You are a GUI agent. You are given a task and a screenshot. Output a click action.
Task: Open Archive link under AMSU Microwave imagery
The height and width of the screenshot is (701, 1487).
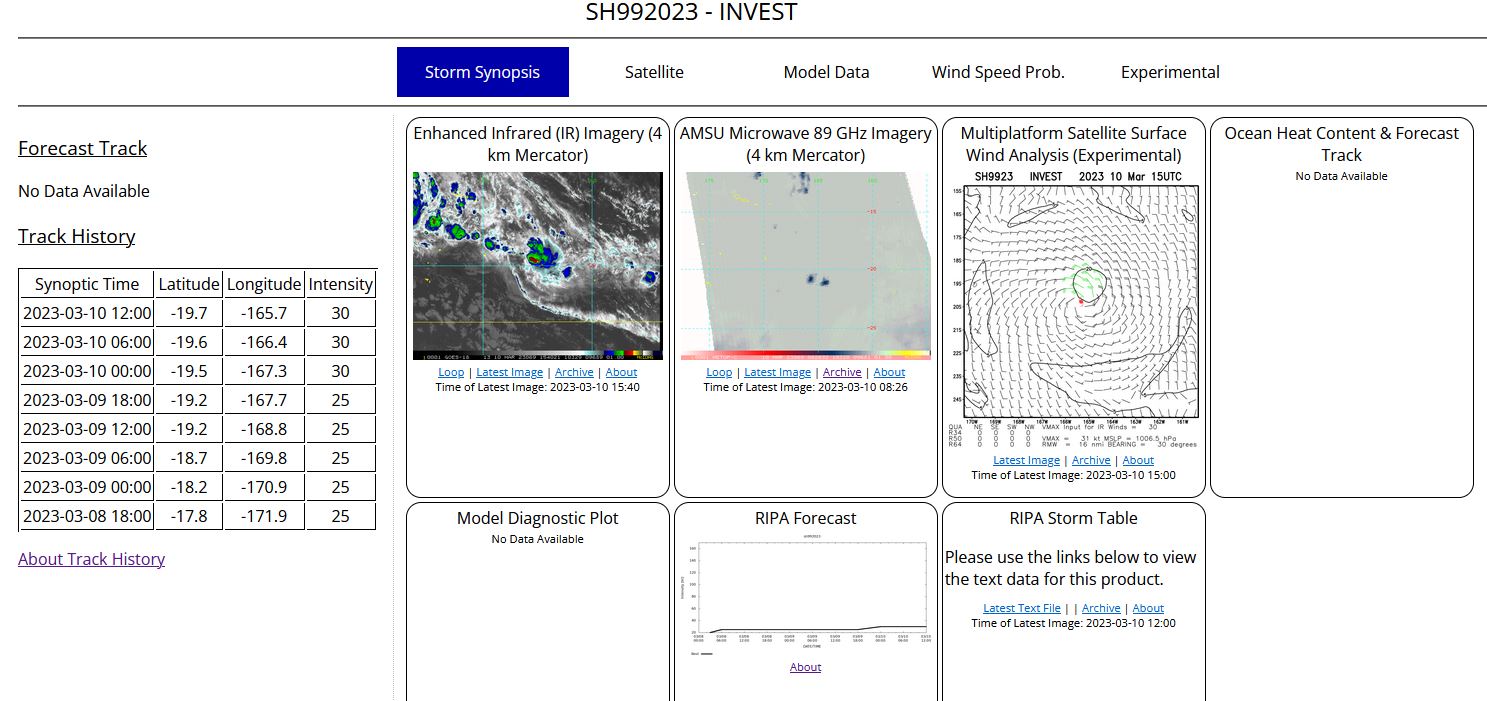point(842,372)
